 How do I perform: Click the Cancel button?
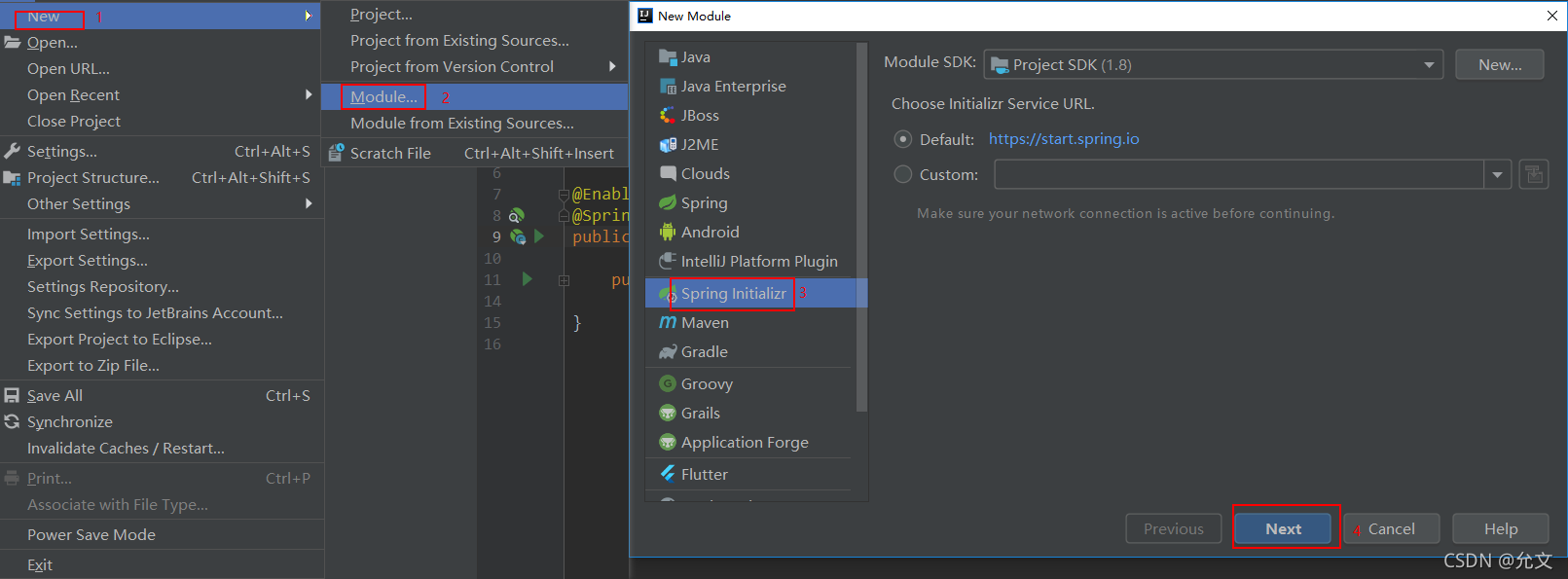pos(1392,528)
